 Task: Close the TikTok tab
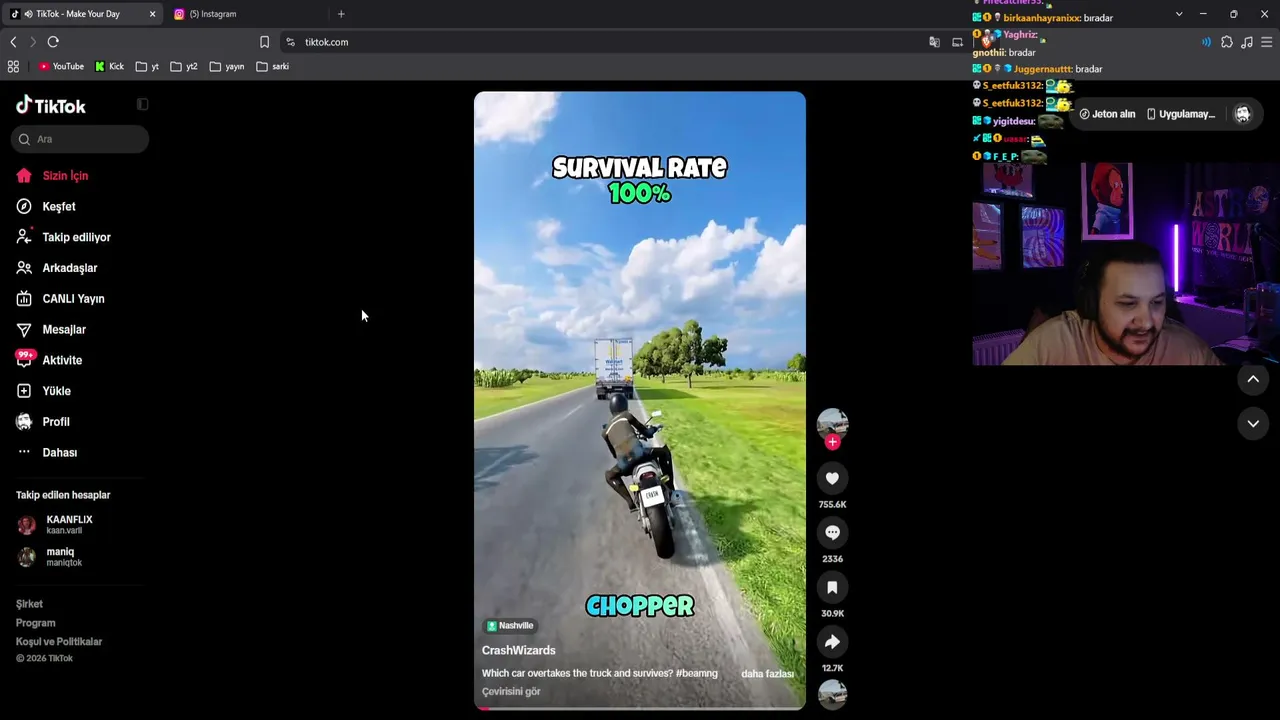(x=152, y=14)
